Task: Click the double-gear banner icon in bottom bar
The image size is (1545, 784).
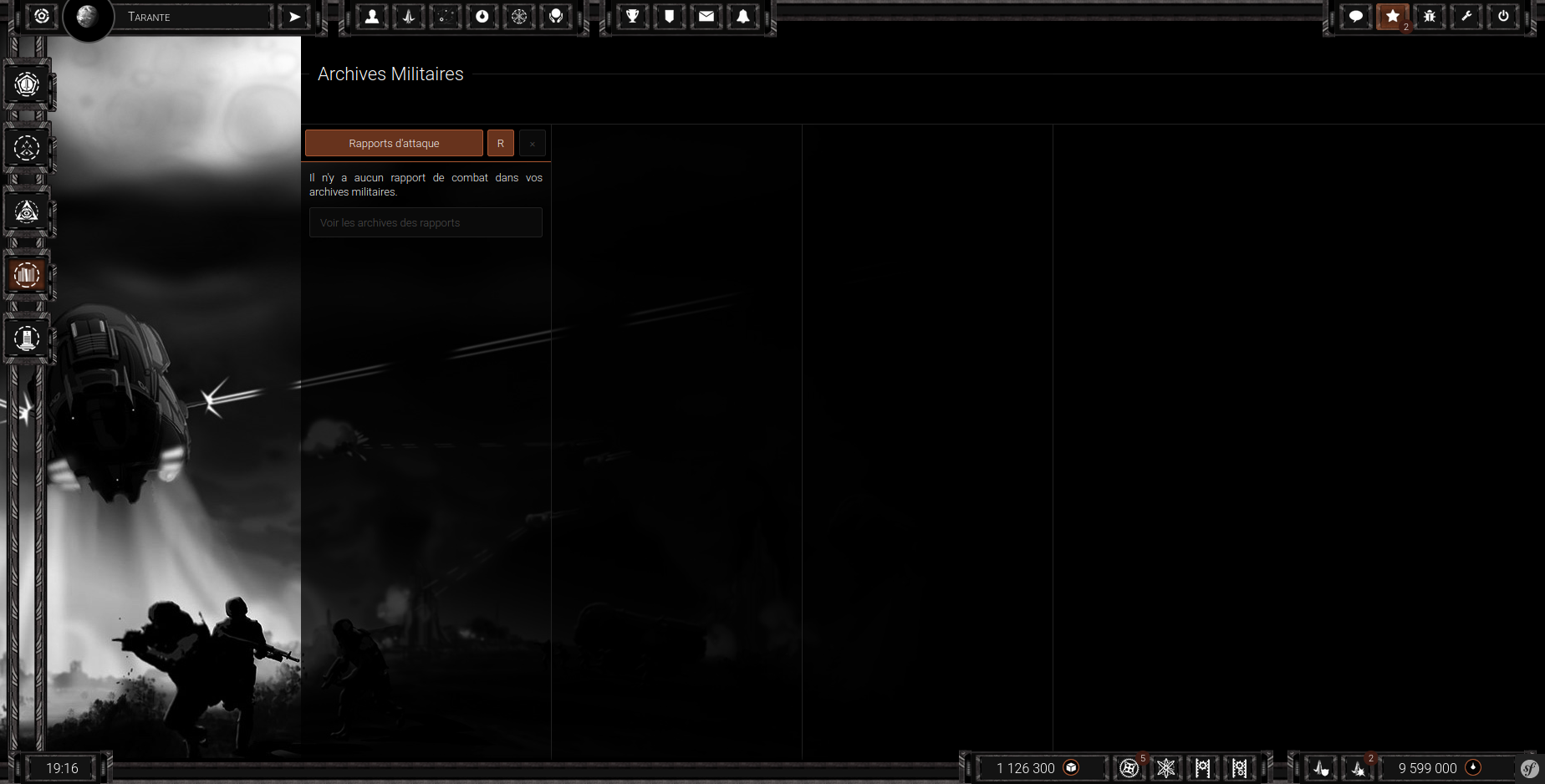Action: pos(1240,767)
